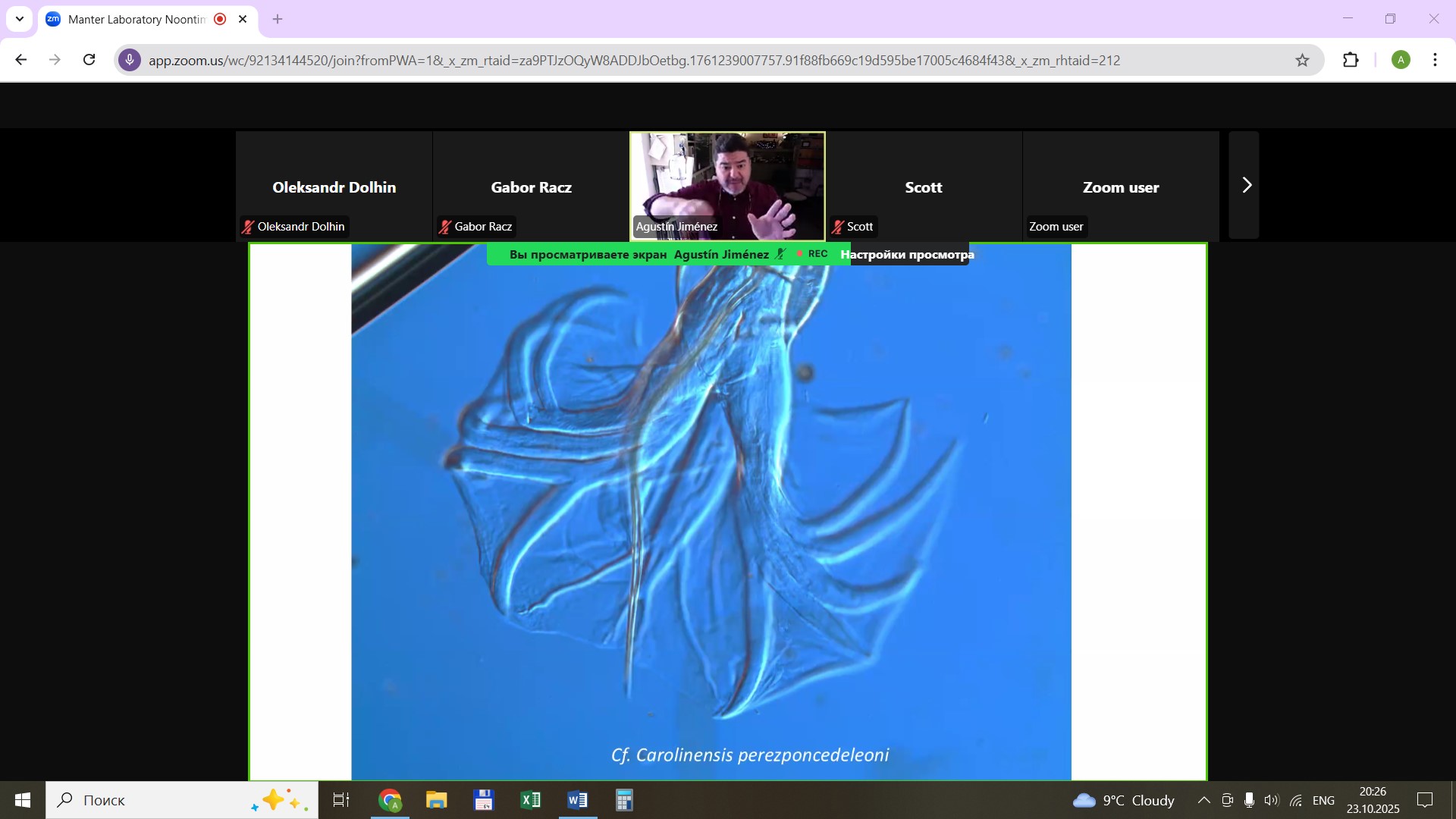Click the URL address field
Viewport: 1456px width, 819px height.
tap(634, 60)
